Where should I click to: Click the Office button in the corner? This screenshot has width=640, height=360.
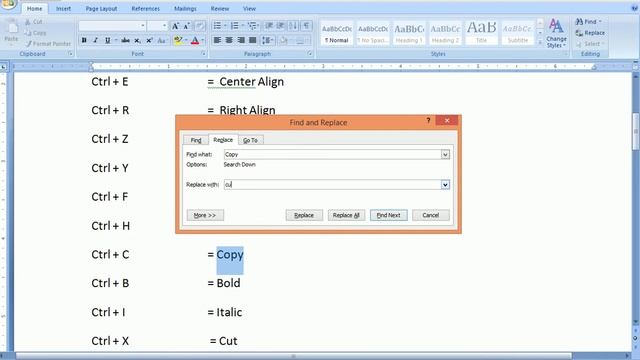point(8,4)
